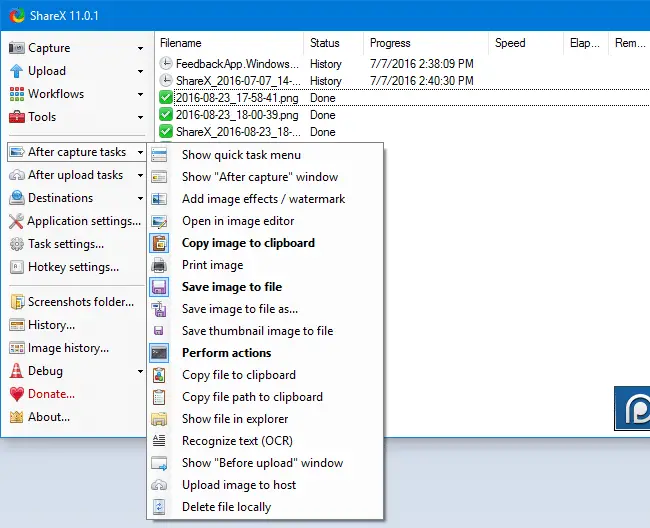
Task: Click the Show quick task menu icon
Action: coord(159,155)
